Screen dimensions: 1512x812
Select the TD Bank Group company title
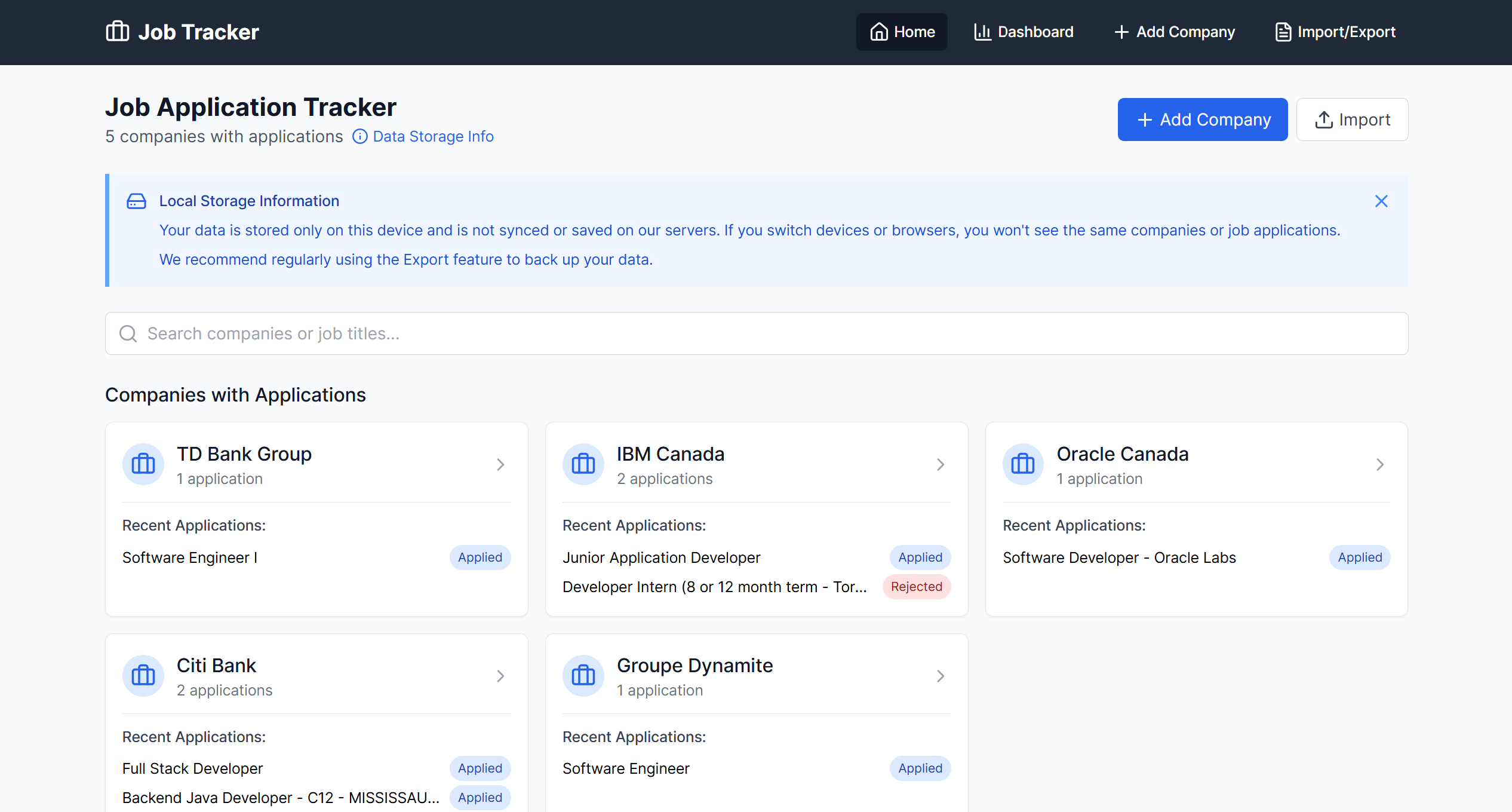[x=244, y=454]
